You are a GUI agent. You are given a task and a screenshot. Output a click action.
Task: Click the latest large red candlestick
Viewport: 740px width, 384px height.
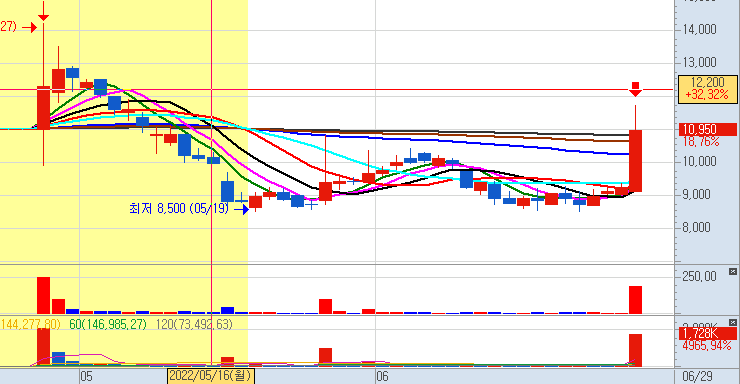(635, 160)
